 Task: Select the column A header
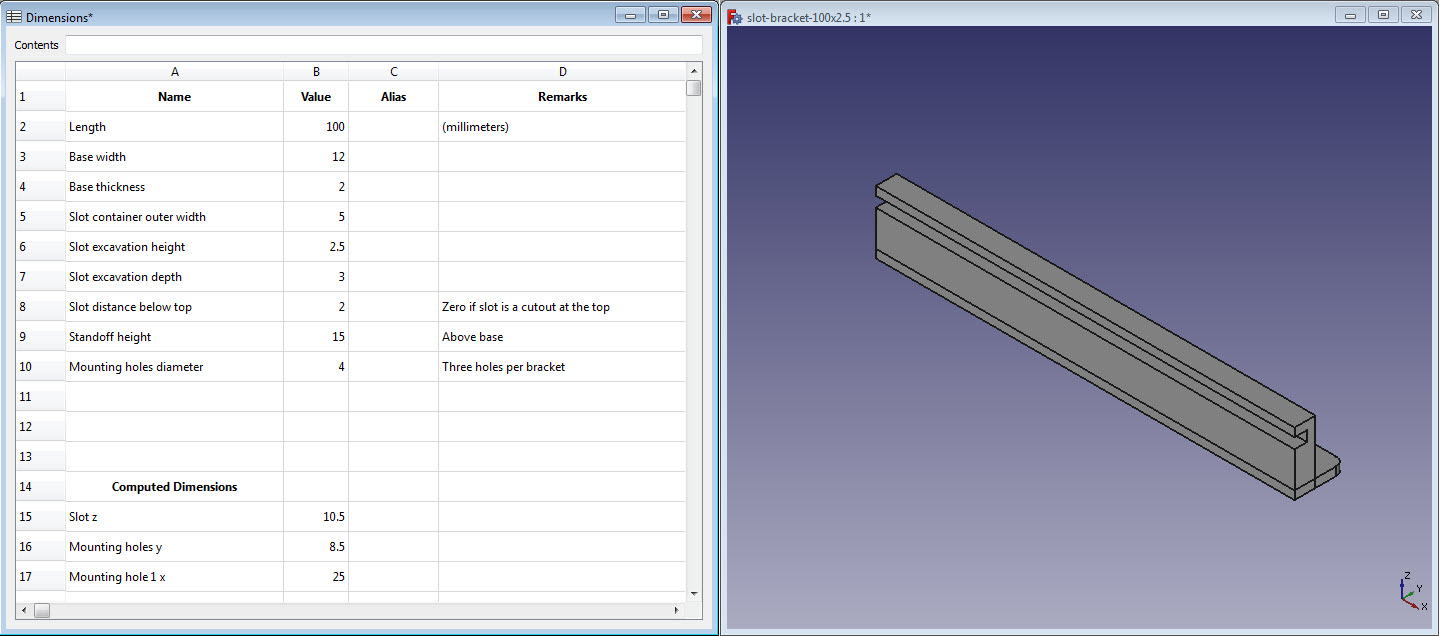point(174,71)
